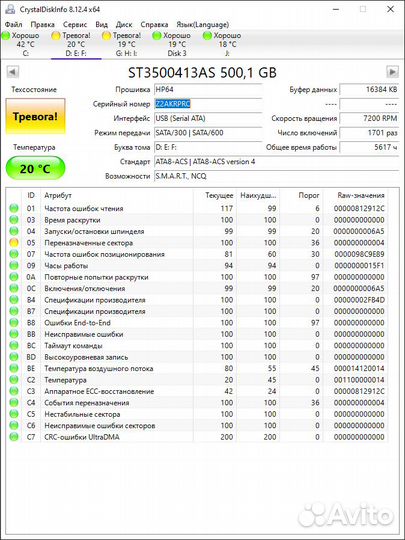Click the Буква тома field D: E: F:
405x540 pixels.
point(208,147)
